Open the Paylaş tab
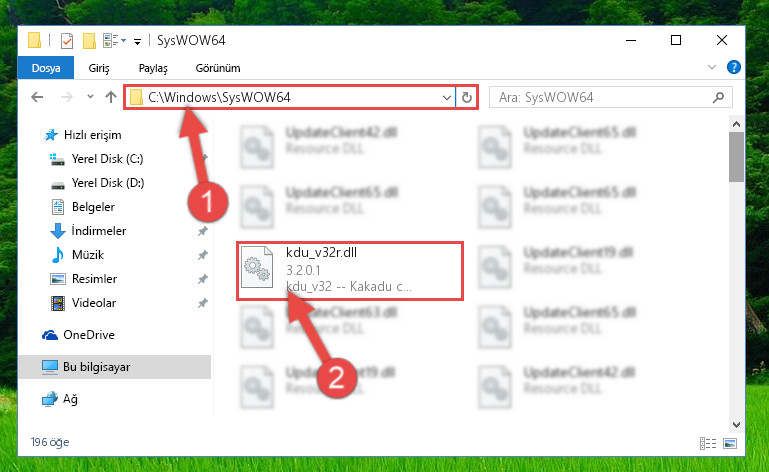The width and height of the screenshot is (769, 472). [x=153, y=68]
